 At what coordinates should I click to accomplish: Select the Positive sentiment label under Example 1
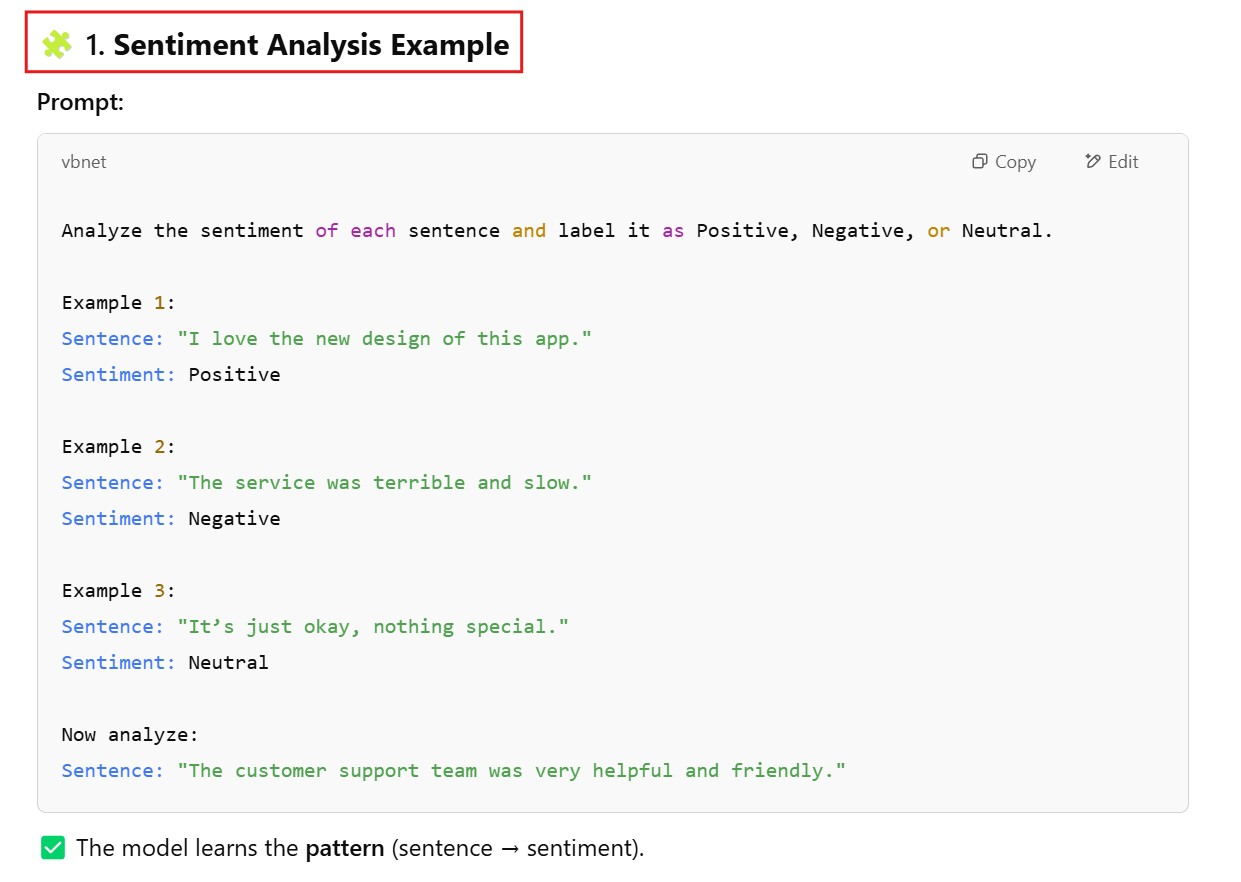pyautogui.click(x=235, y=374)
